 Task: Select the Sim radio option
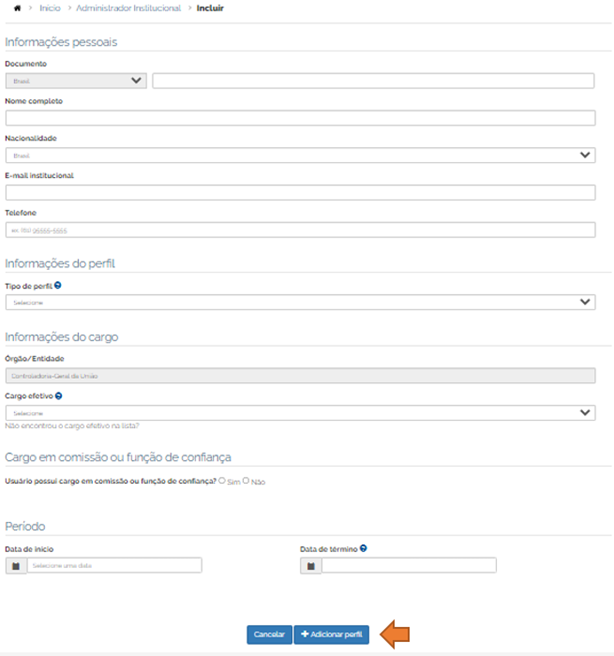point(221,481)
